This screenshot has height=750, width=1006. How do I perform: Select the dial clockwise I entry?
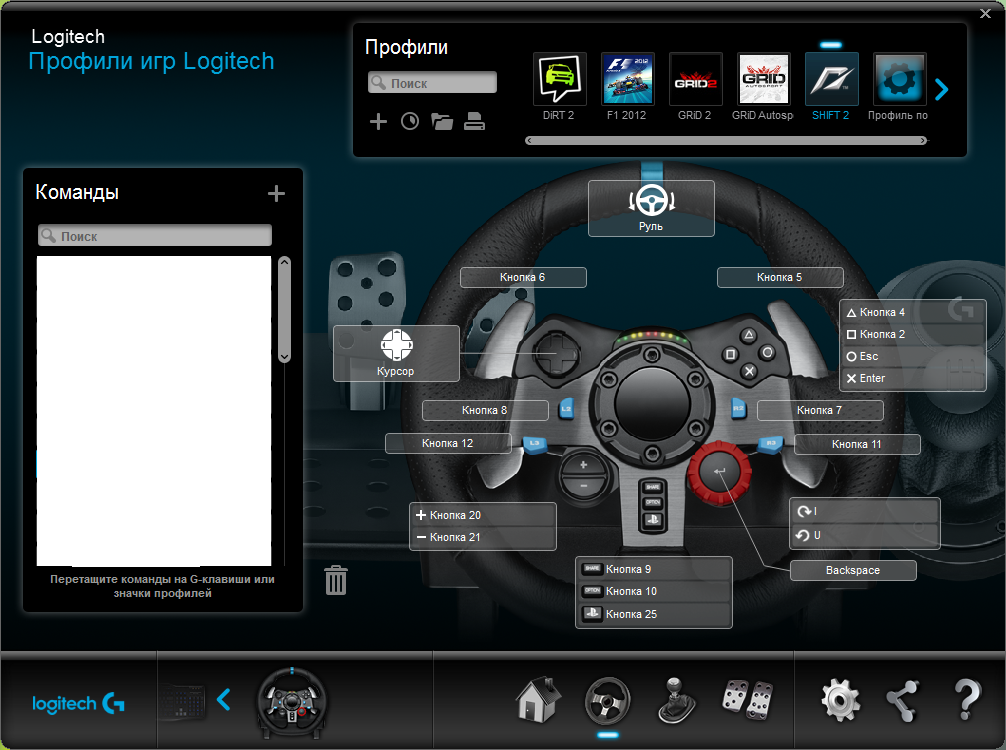[864, 511]
